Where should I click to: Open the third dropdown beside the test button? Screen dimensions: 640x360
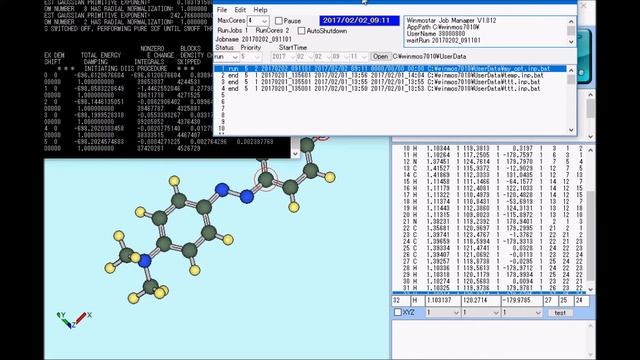point(521,313)
